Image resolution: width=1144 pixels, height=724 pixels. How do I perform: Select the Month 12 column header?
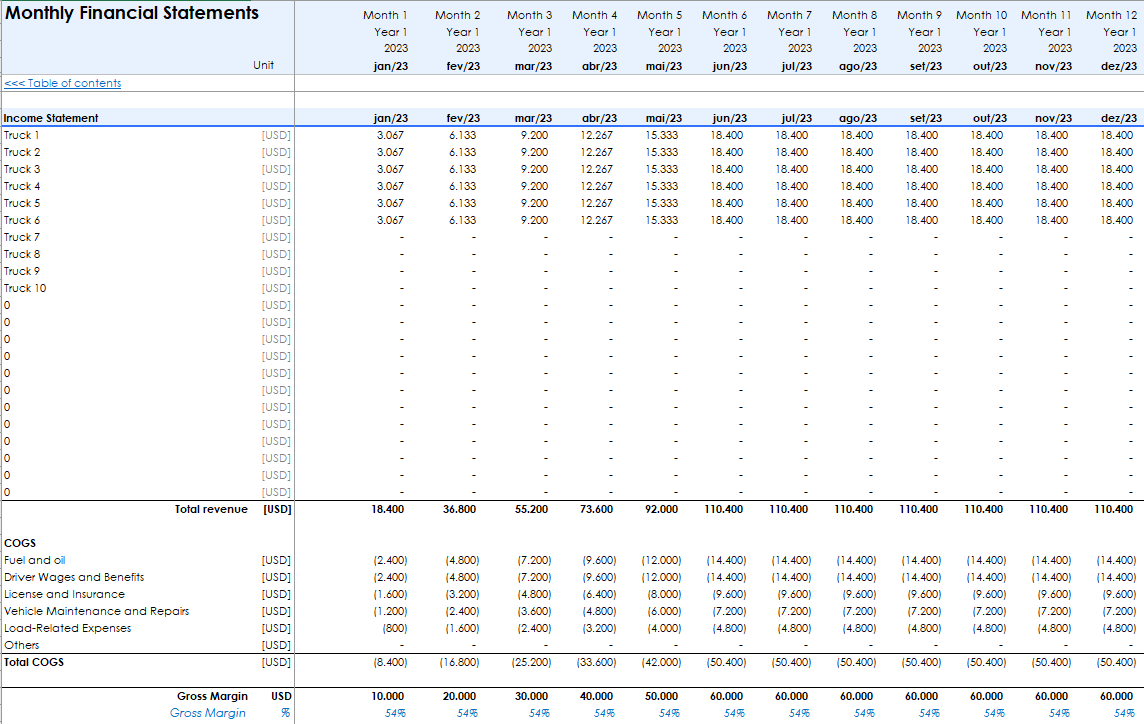[1110, 15]
